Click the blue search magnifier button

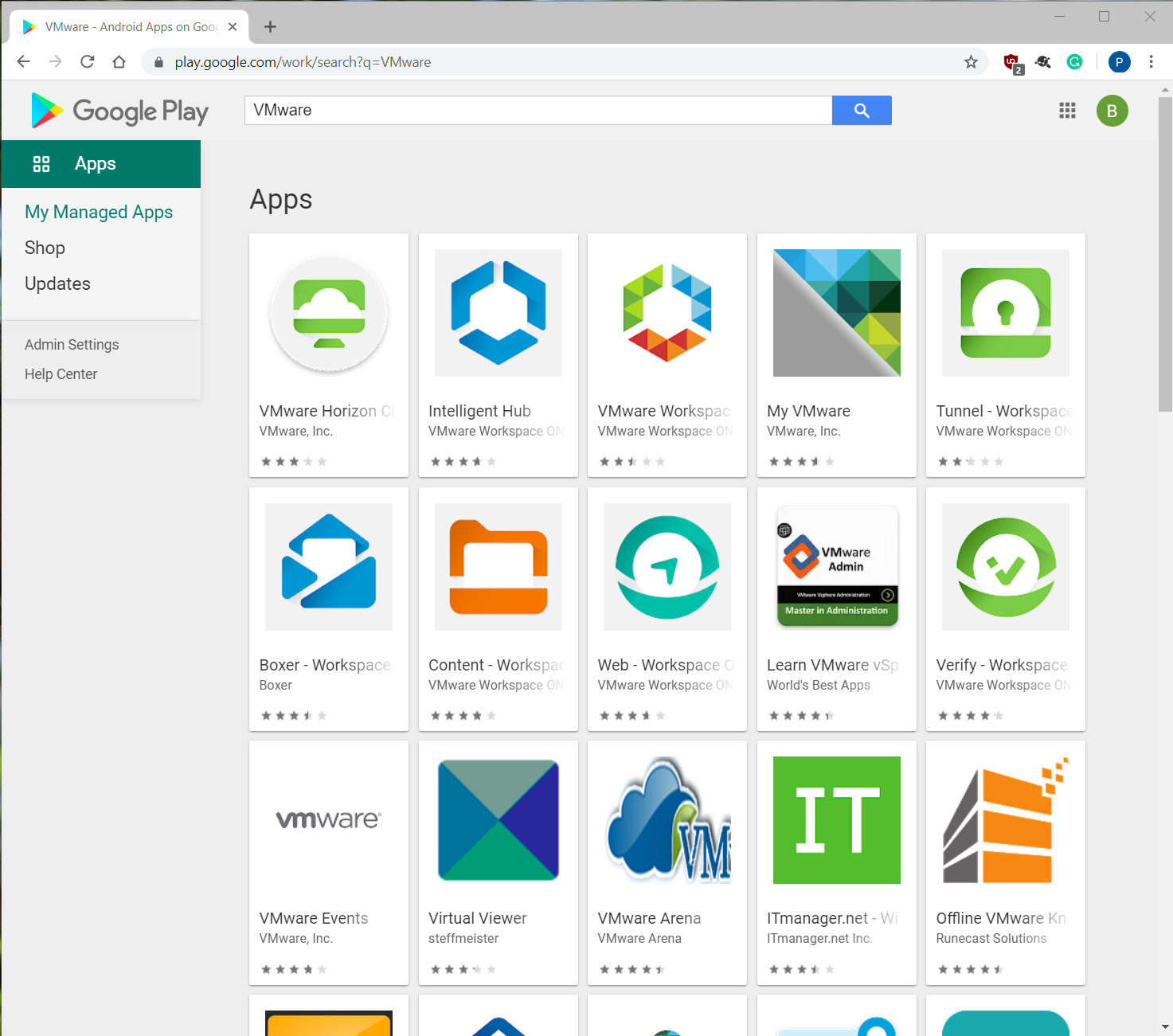[x=862, y=111]
